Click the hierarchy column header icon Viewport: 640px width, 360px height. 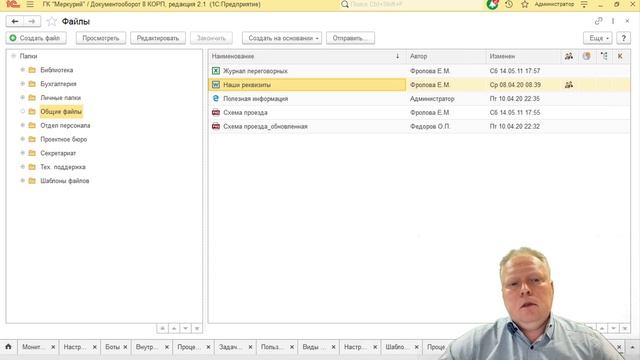coord(604,56)
